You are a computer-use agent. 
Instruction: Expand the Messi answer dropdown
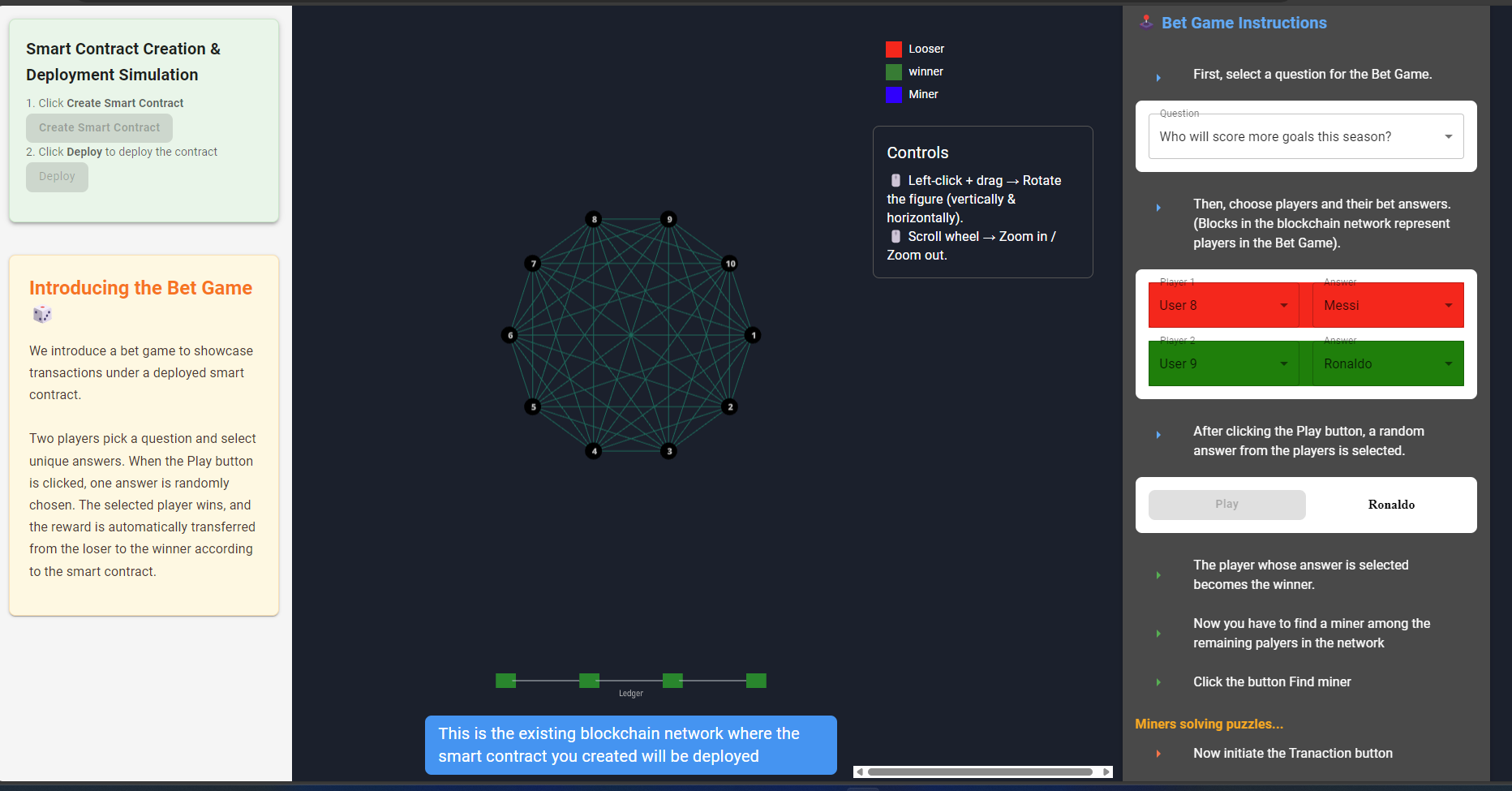pyautogui.click(x=1387, y=305)
